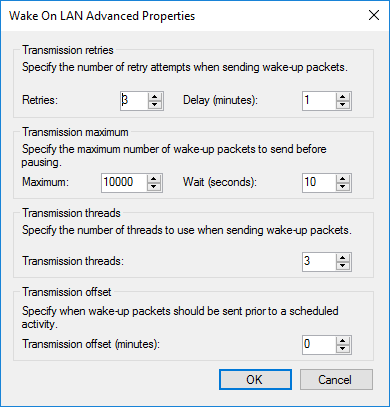Decrease the Retries value with down arrow
Viewport: 390px width, 407px height.
155,105
